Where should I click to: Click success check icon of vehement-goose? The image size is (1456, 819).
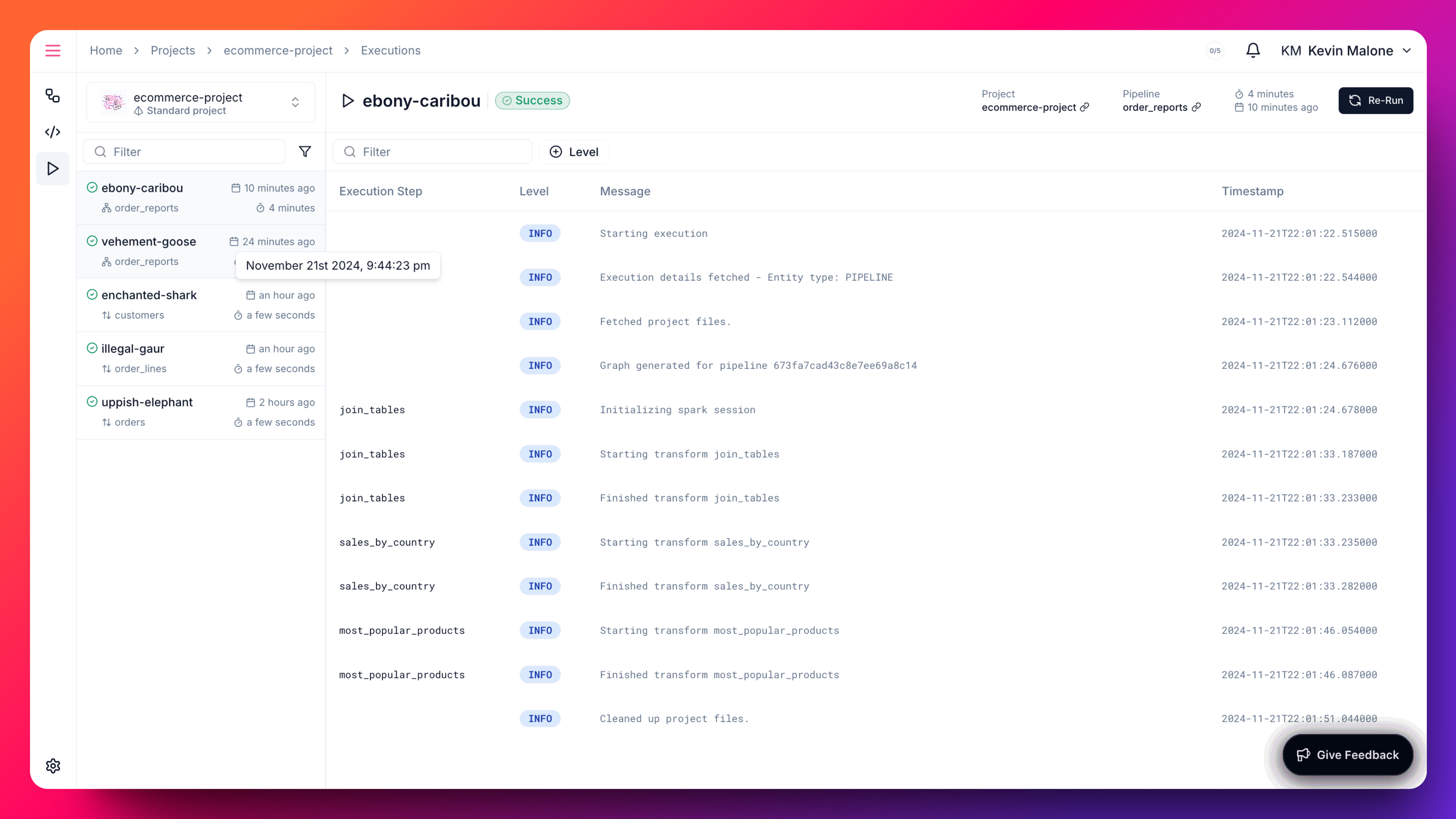[x=92, y=242]
